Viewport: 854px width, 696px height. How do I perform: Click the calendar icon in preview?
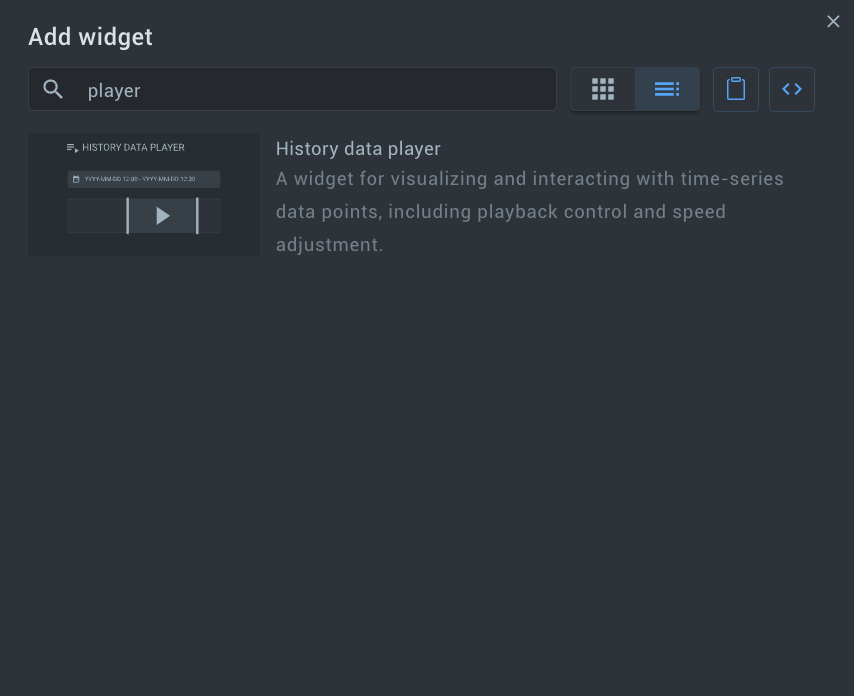click(x=76, y=179)
